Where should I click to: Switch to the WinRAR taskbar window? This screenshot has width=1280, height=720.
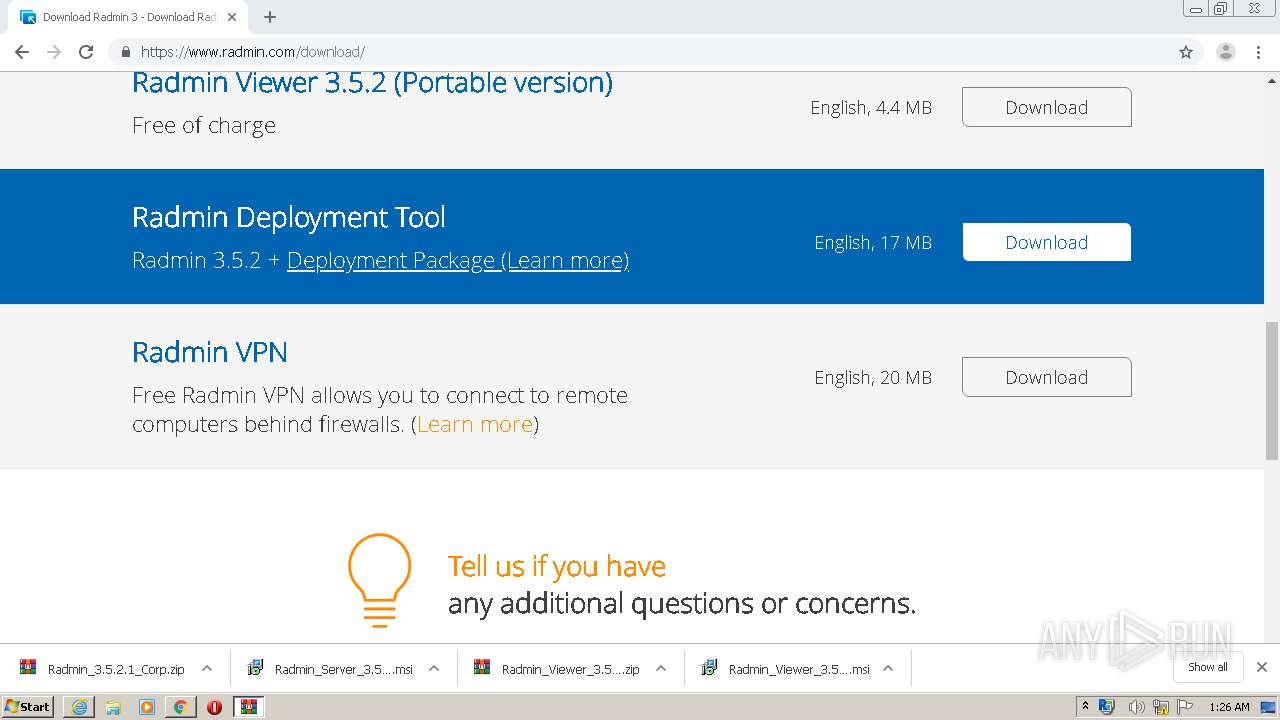(x=248, y=707)
